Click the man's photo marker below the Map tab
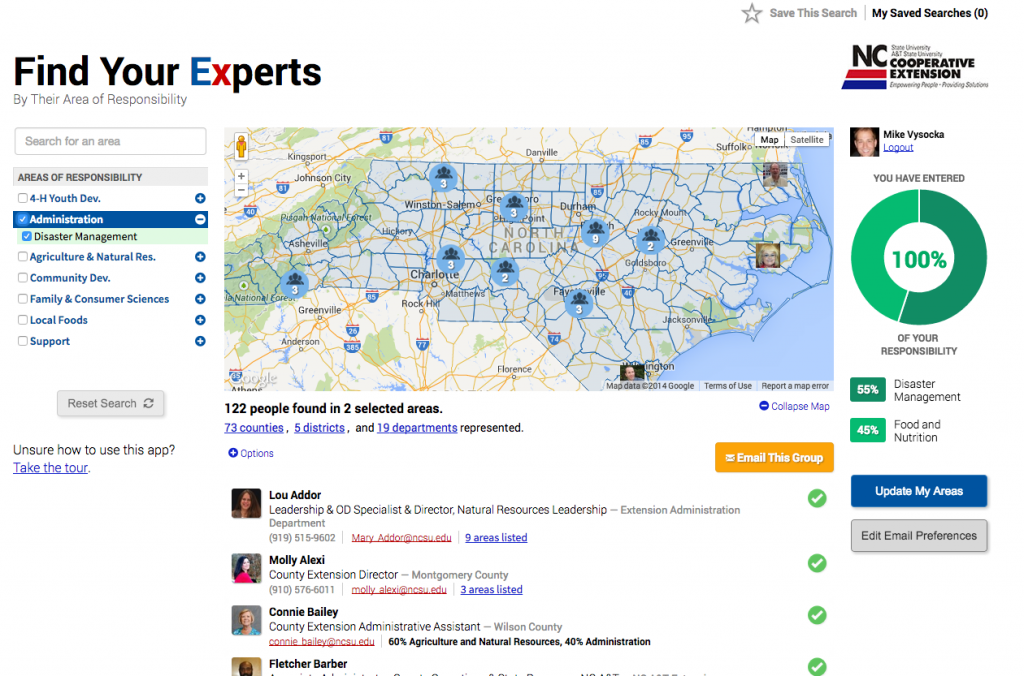1024x676 pixels. pyautogui.click(x=775, y=175)
